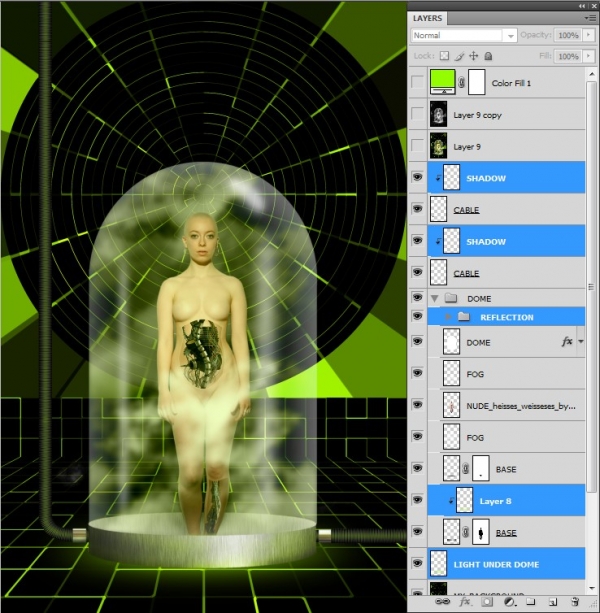The height and width of the screenshot is (613, 600).
Task: Expand DOME layer effects arrow beside fx
Action: pyautogui.click(x=581, y=342)
